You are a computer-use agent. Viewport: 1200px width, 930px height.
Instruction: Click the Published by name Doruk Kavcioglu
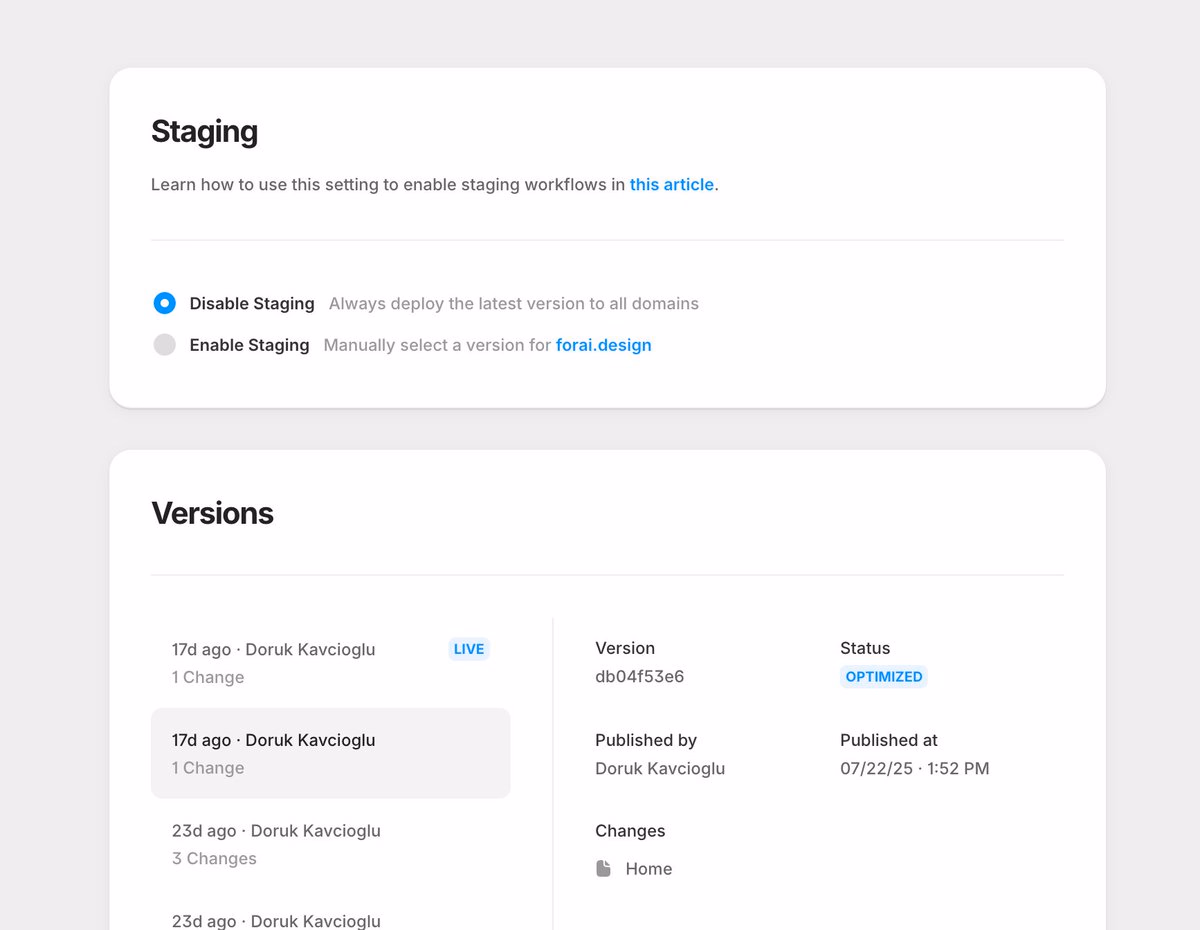pos(660,769)
